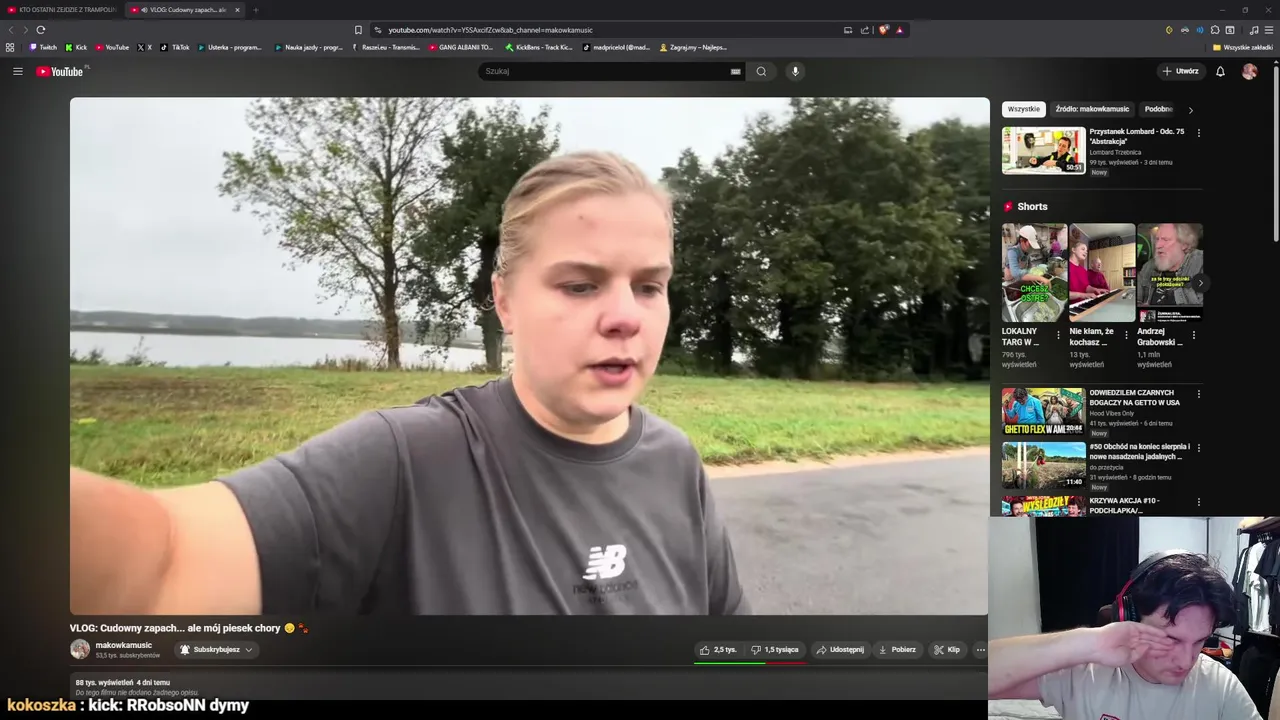Close the VLOG: Cudowny zapach tab
Viewport: 1280px width, 720px height.
pos(237,10)
